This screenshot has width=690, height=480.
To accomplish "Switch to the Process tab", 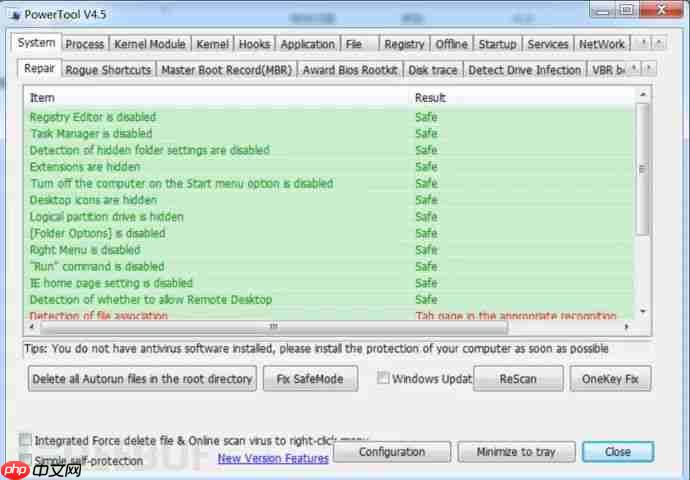I will (84, 44).
